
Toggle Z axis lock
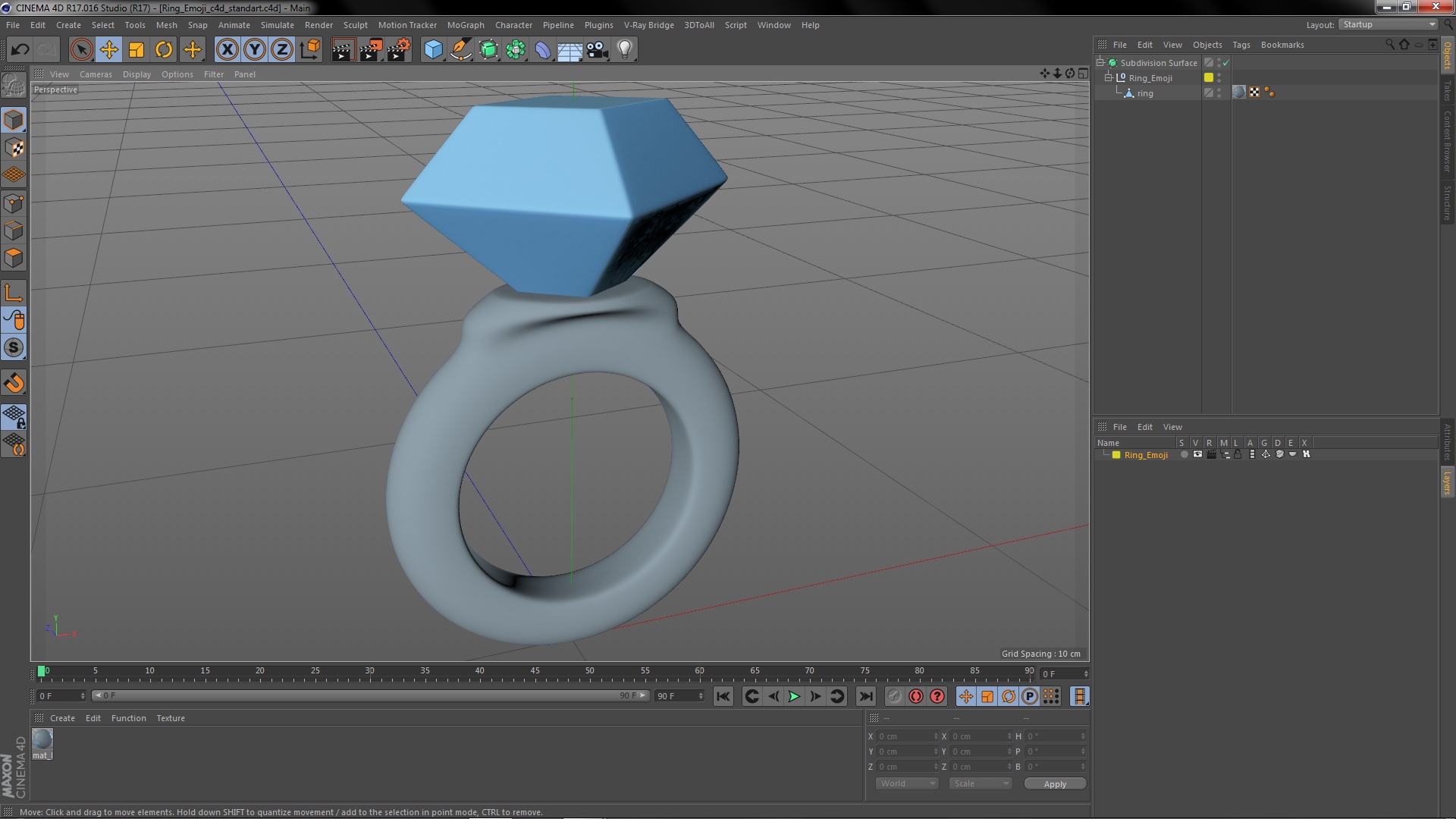[282, 50]
